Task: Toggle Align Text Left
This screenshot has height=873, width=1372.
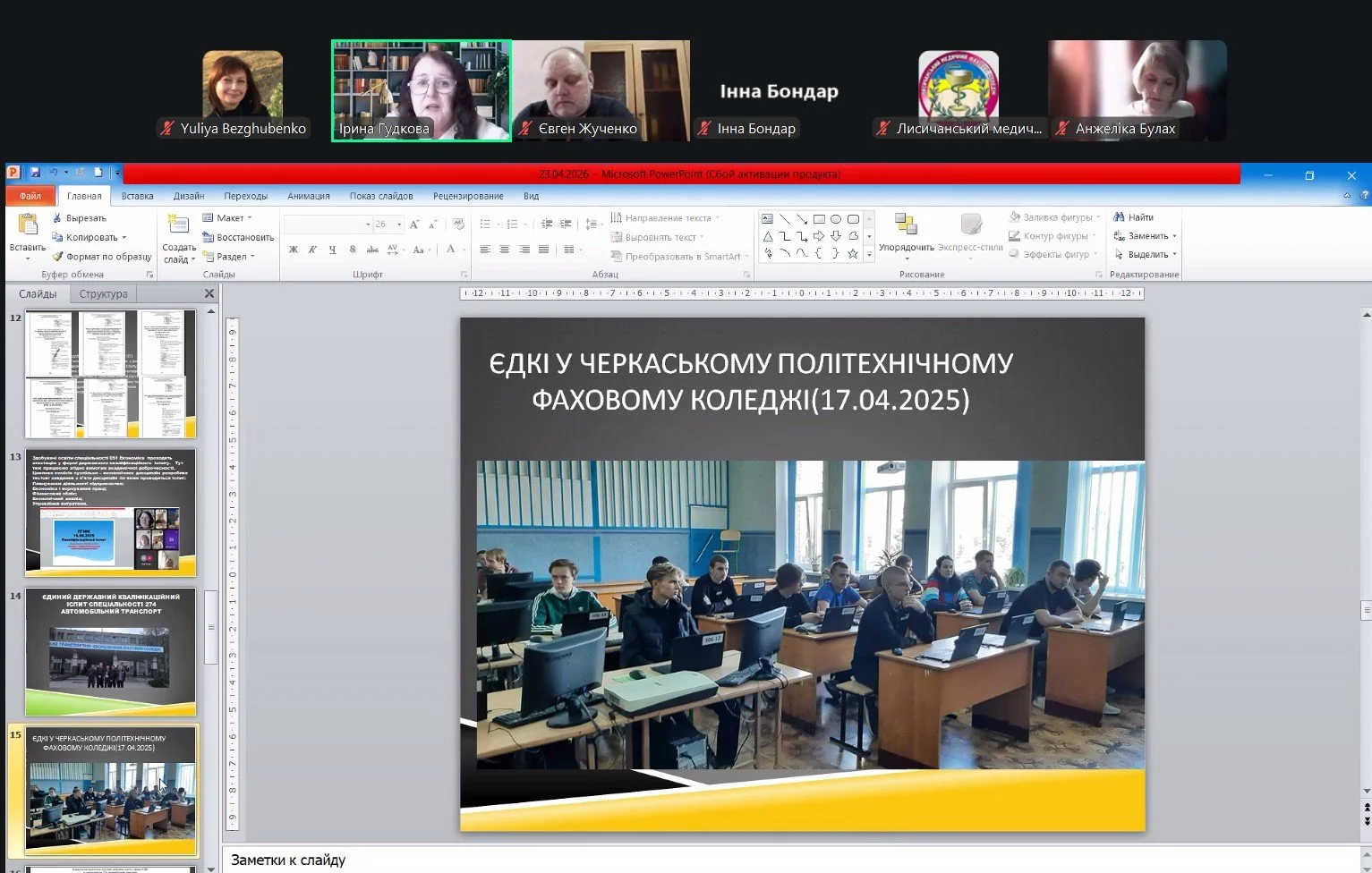Action: coord(485,250)
